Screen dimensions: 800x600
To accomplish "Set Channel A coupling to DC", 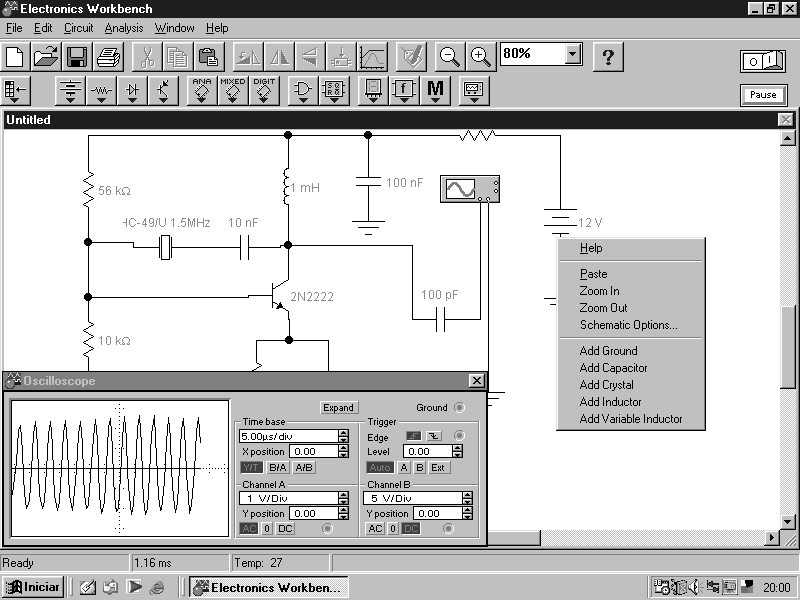I will pos(284,529).
